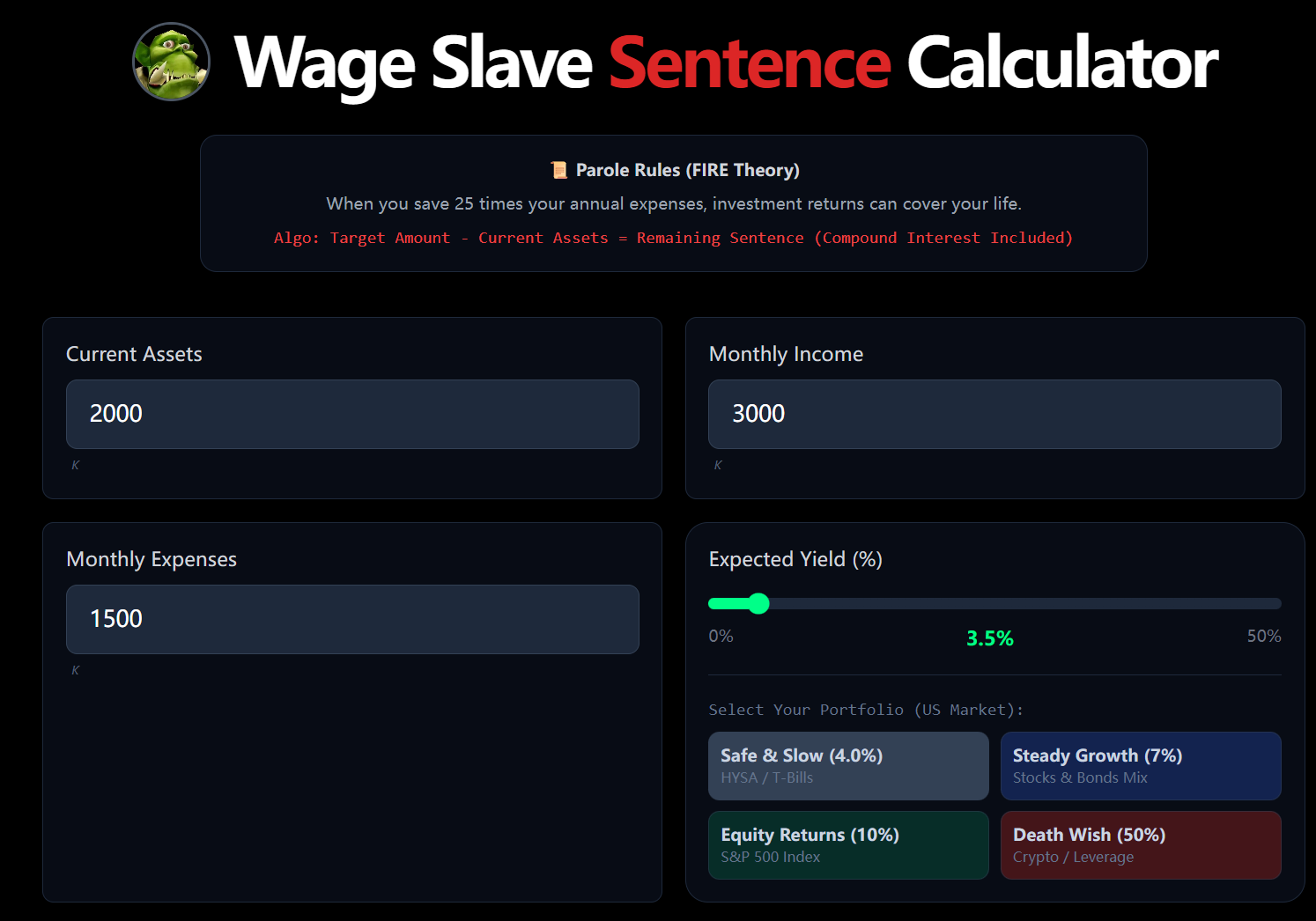This screenshot has width=1316, height=921.
Task: Click the red Algo formula text
Action: (673, 237)
